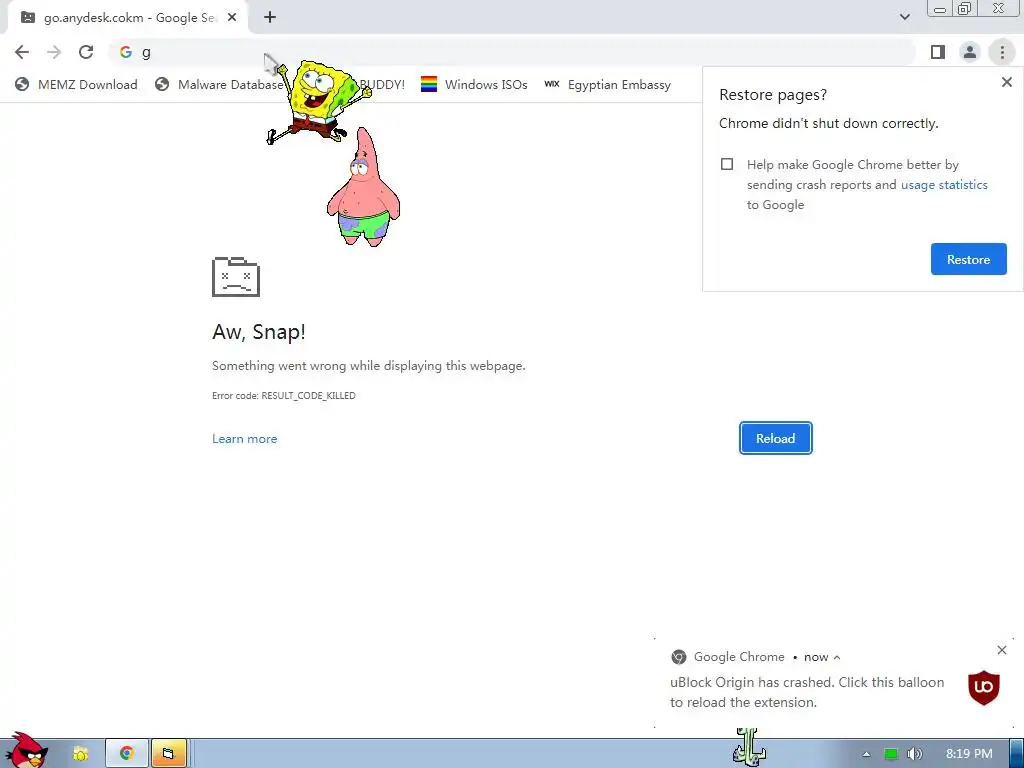Open the Angry Birds start button

tap(25, 750)
